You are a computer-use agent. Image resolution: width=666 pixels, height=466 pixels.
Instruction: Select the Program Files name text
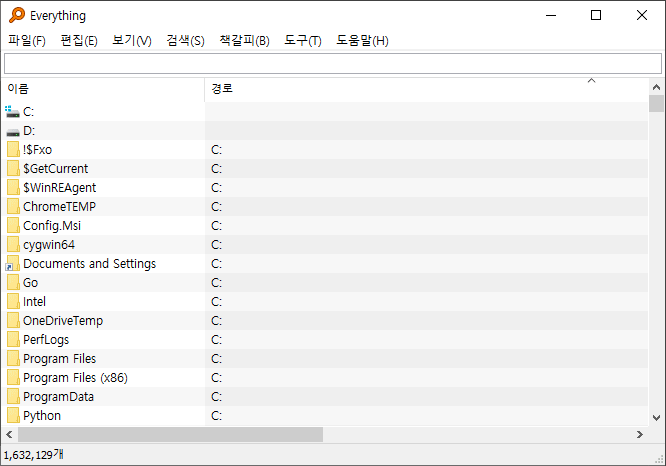(59, 359)
